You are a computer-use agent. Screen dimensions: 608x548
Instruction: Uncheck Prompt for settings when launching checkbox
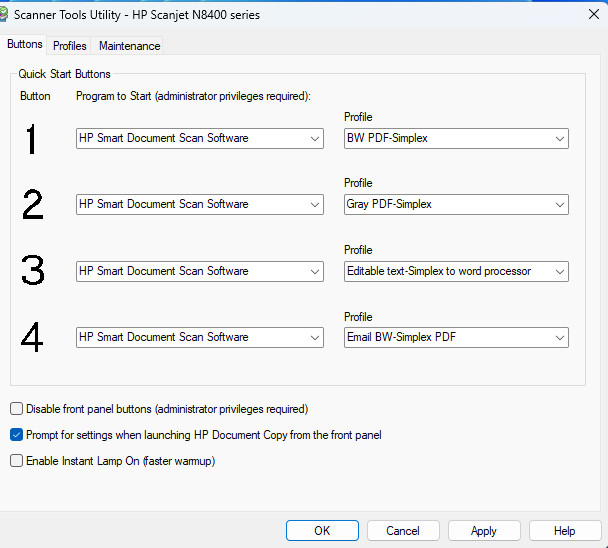[x=16, y=435]
